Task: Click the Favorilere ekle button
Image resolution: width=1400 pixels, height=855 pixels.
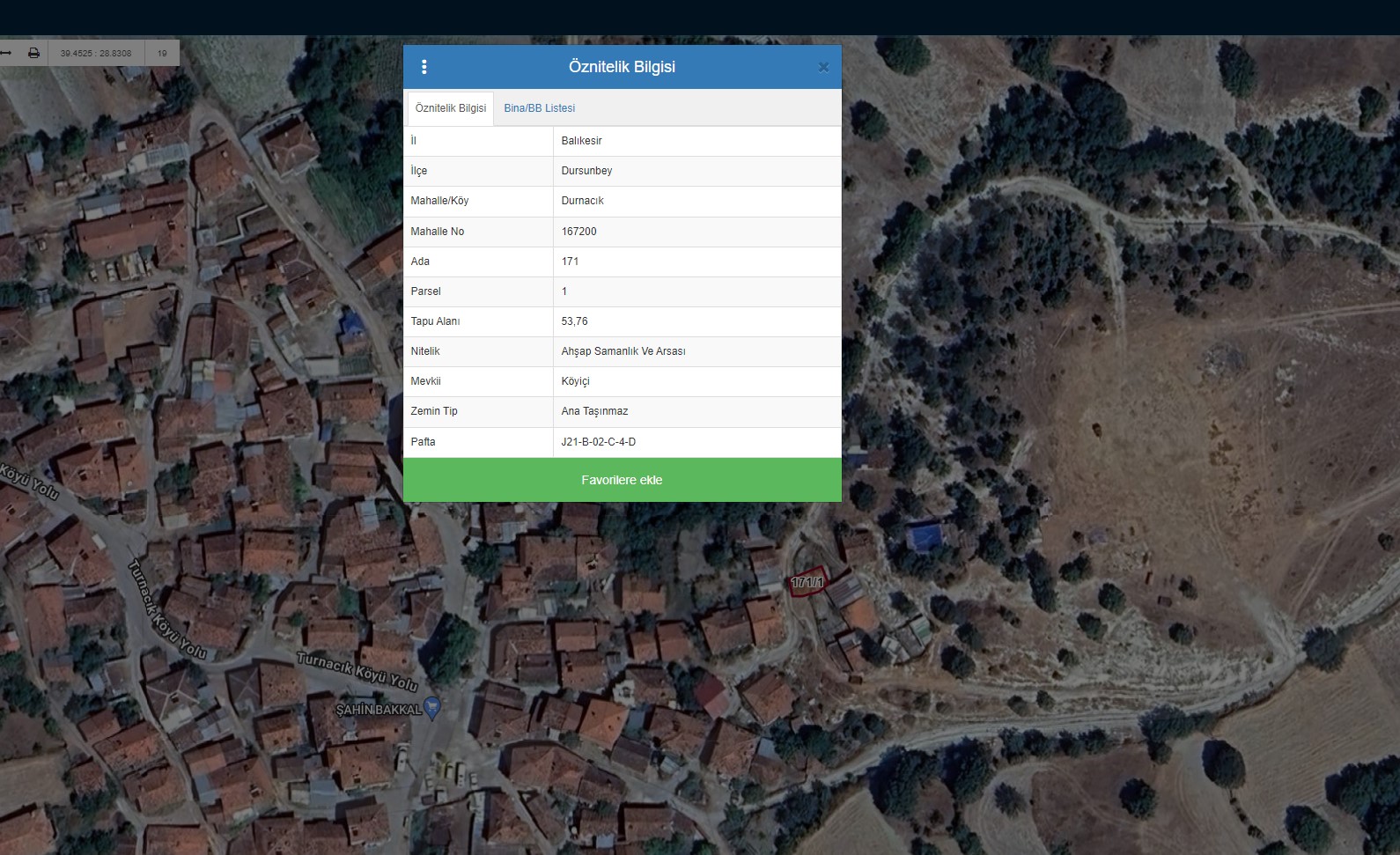Action: point(622,480)
